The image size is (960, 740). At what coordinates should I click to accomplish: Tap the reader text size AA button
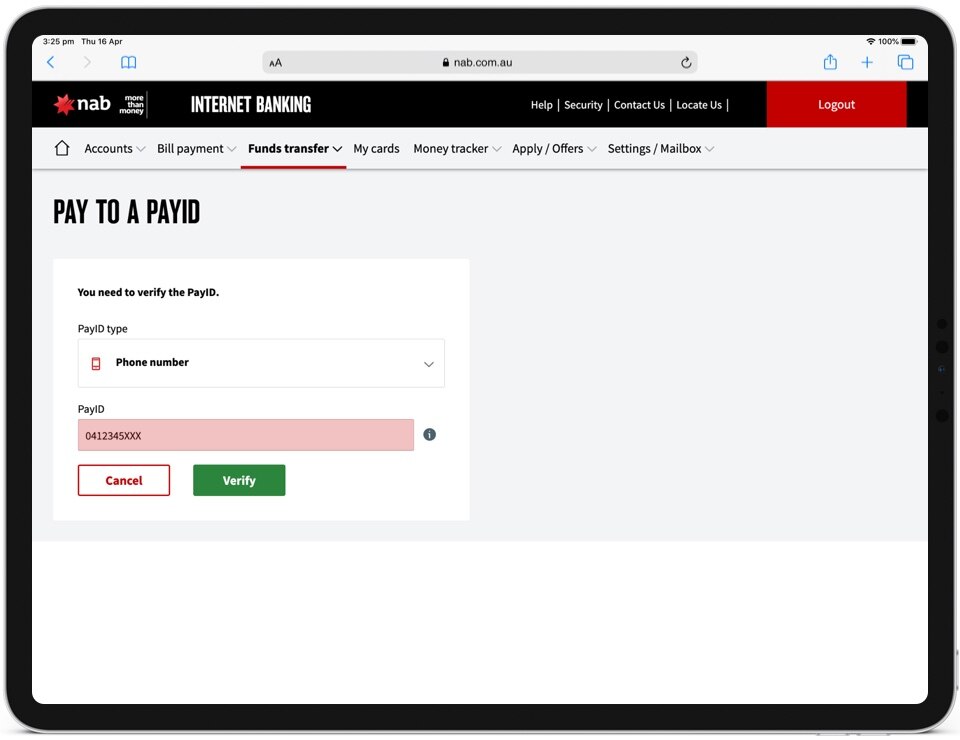[x=276, y=62]
